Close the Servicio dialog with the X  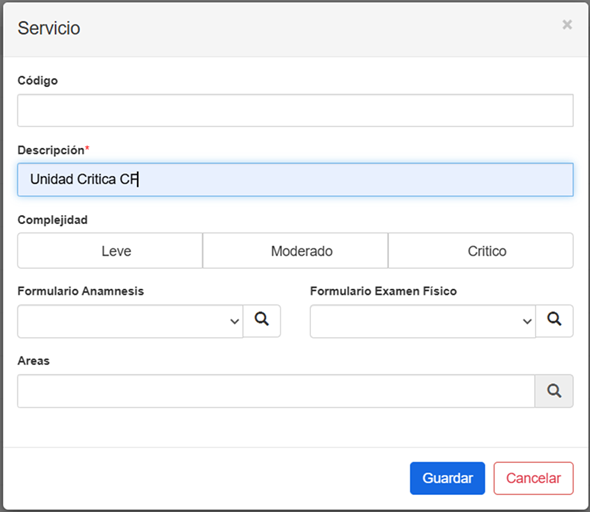coord(567,25)
